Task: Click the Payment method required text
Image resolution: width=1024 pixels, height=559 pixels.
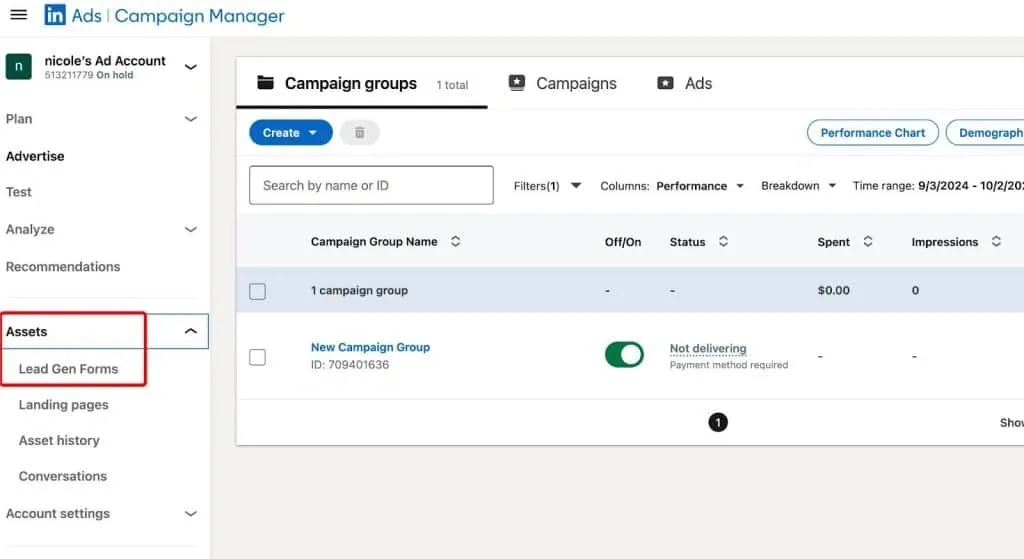Action: (x=729, y=365)
